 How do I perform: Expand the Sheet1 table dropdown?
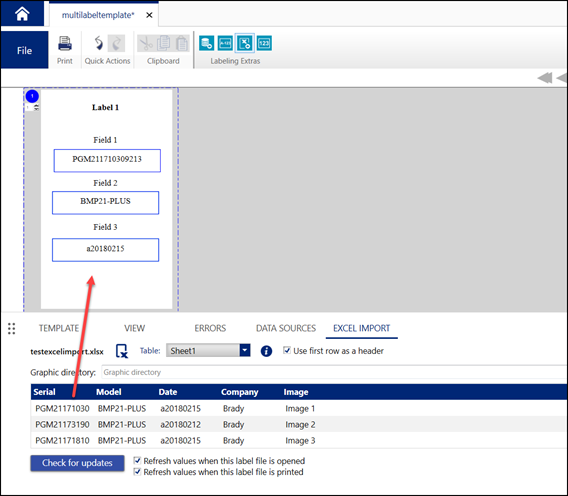[245, 350]
